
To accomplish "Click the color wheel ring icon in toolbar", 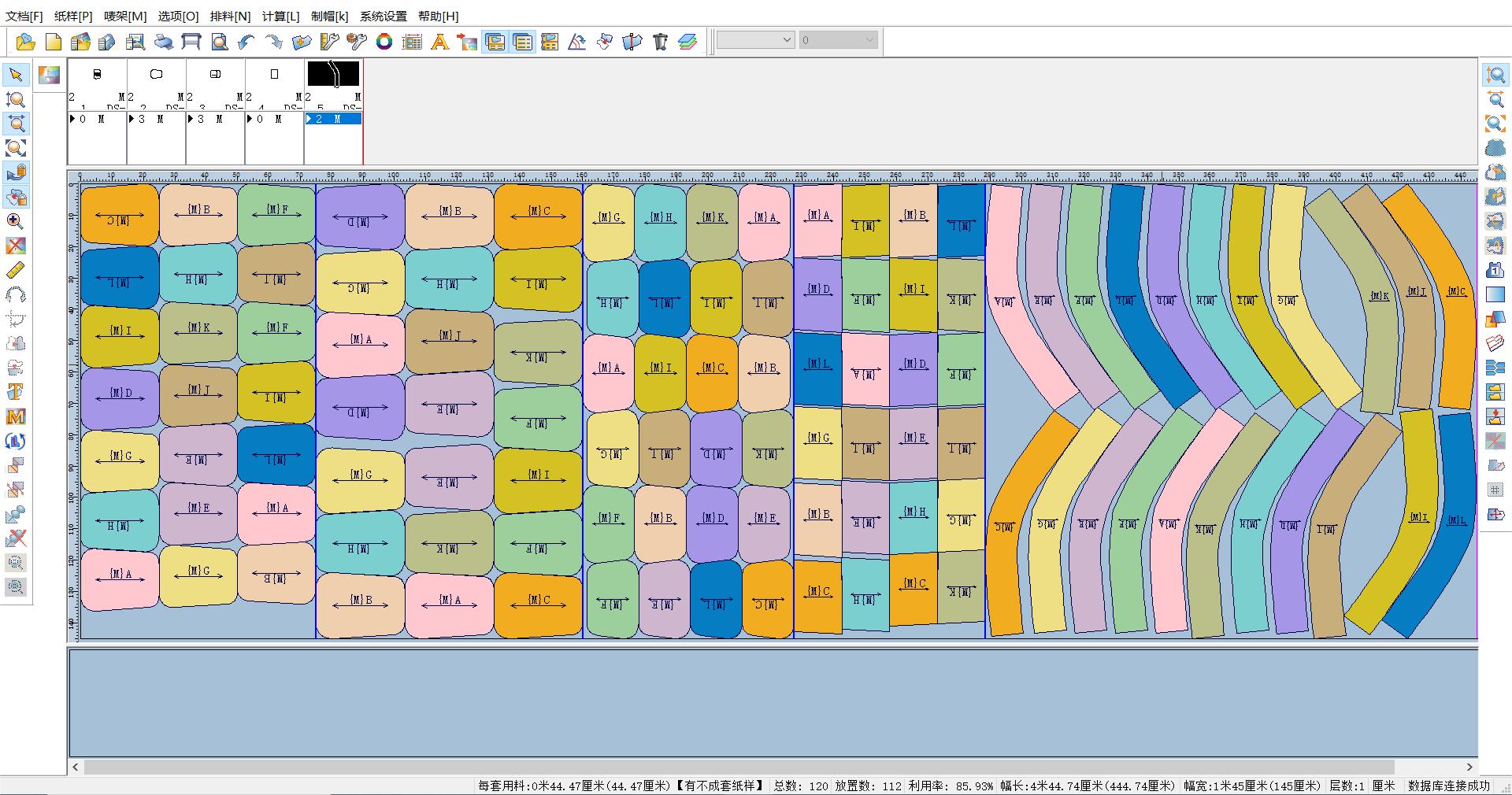I will (384, 42).
